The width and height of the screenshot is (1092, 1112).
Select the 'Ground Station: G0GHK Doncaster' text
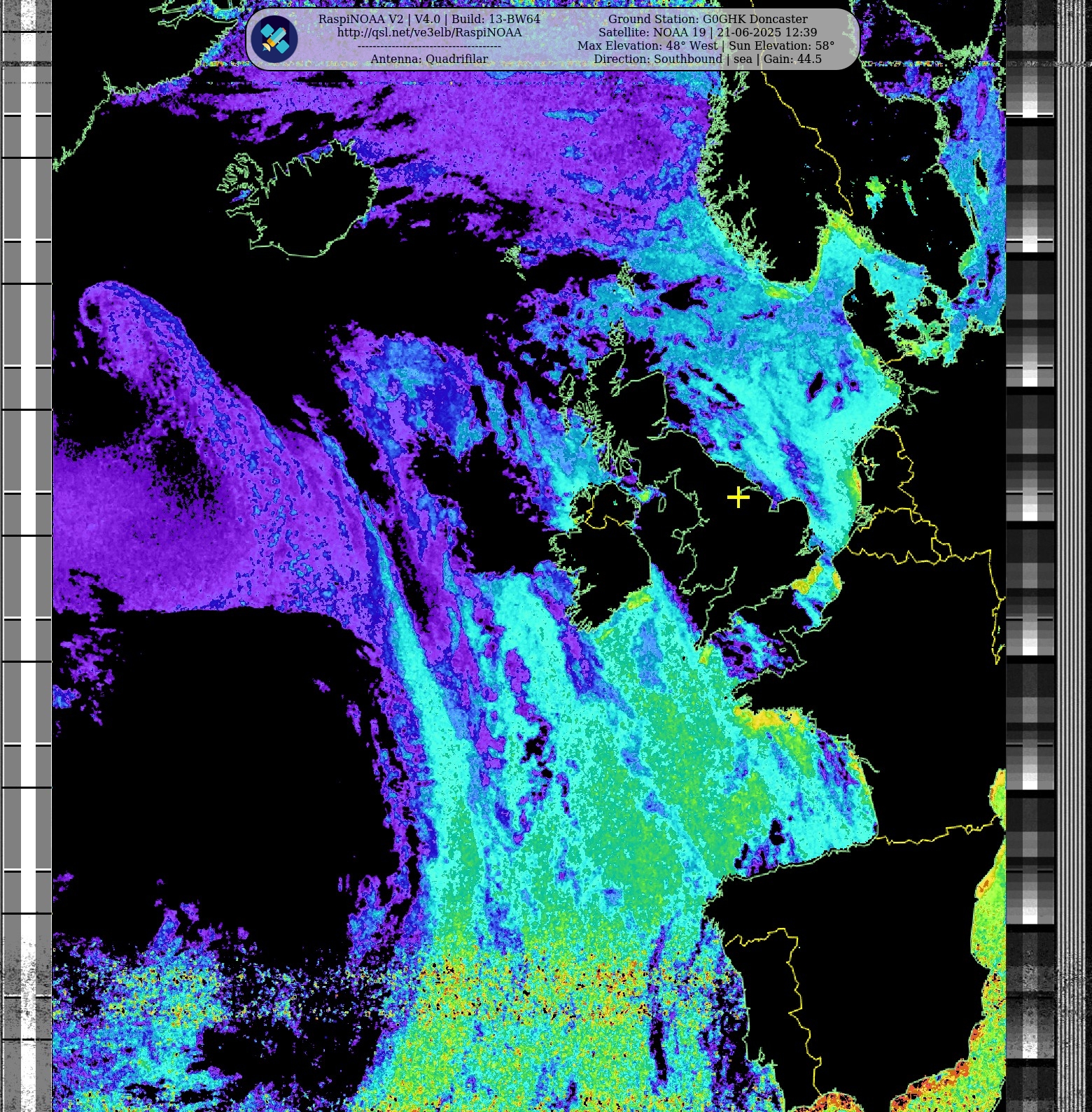(x=708, y=20)
